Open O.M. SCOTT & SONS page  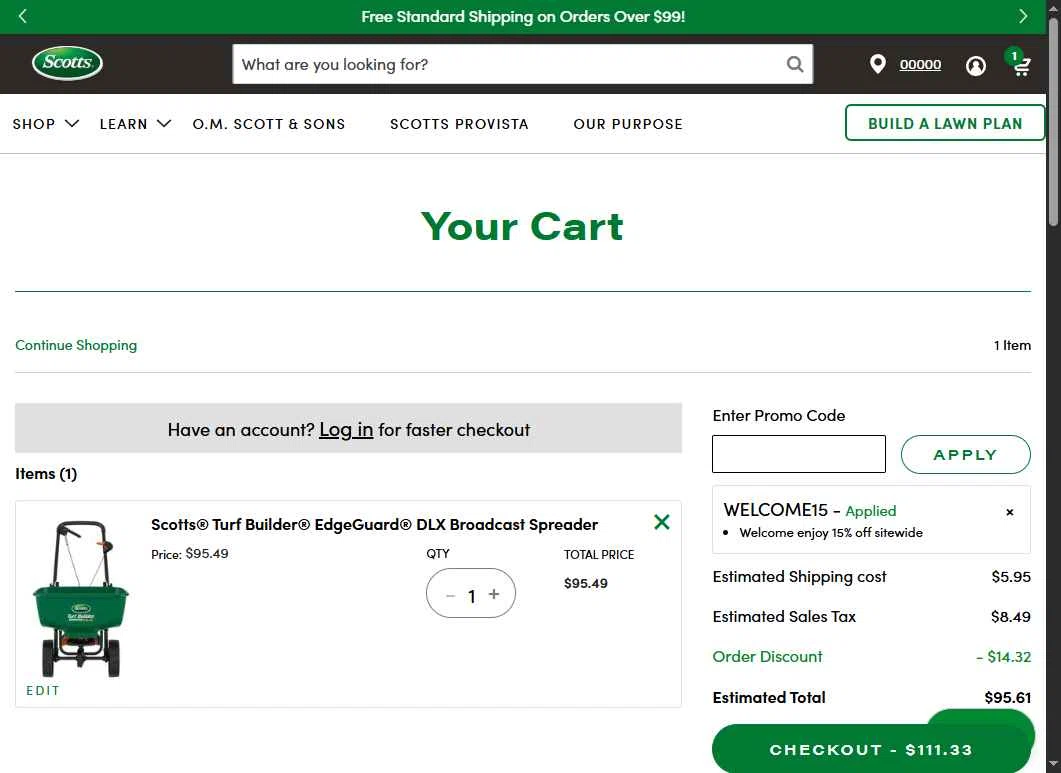point(269,124)
